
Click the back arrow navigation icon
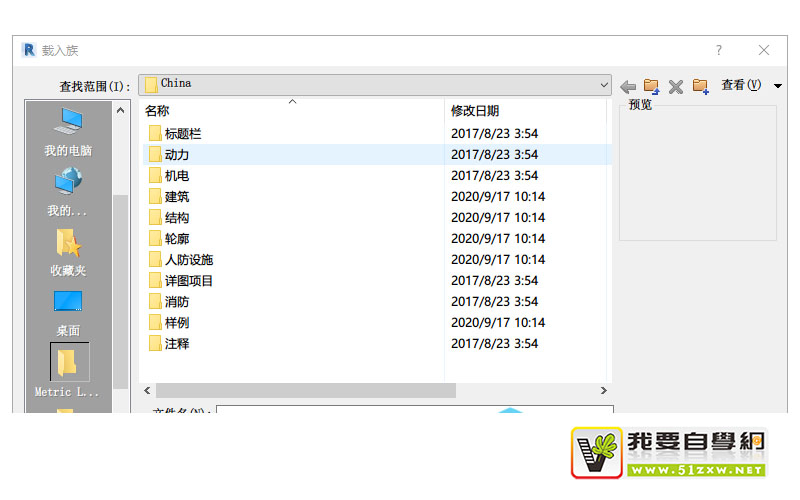pos(628,86)
